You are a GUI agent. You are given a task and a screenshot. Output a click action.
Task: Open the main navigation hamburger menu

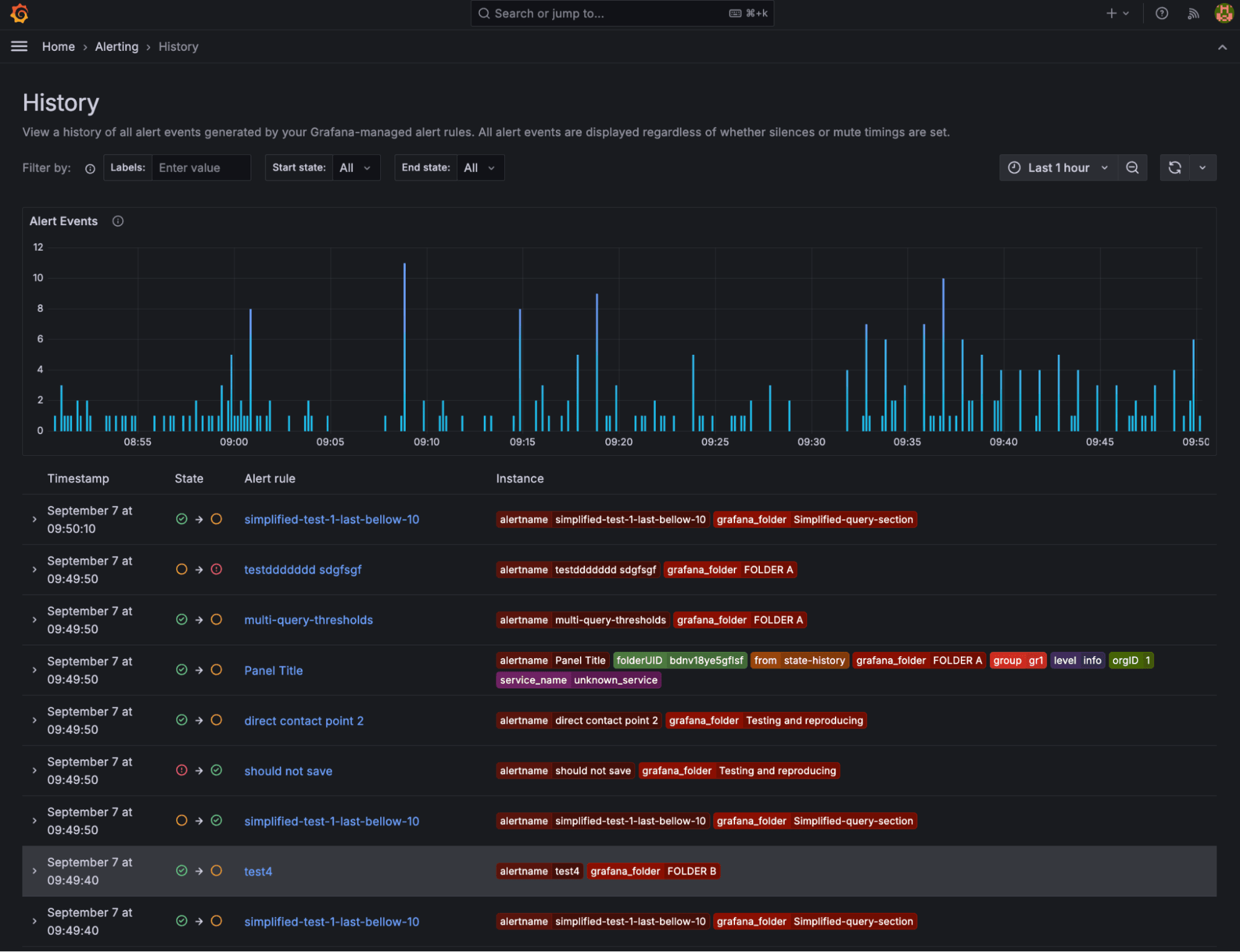point(19,46)
